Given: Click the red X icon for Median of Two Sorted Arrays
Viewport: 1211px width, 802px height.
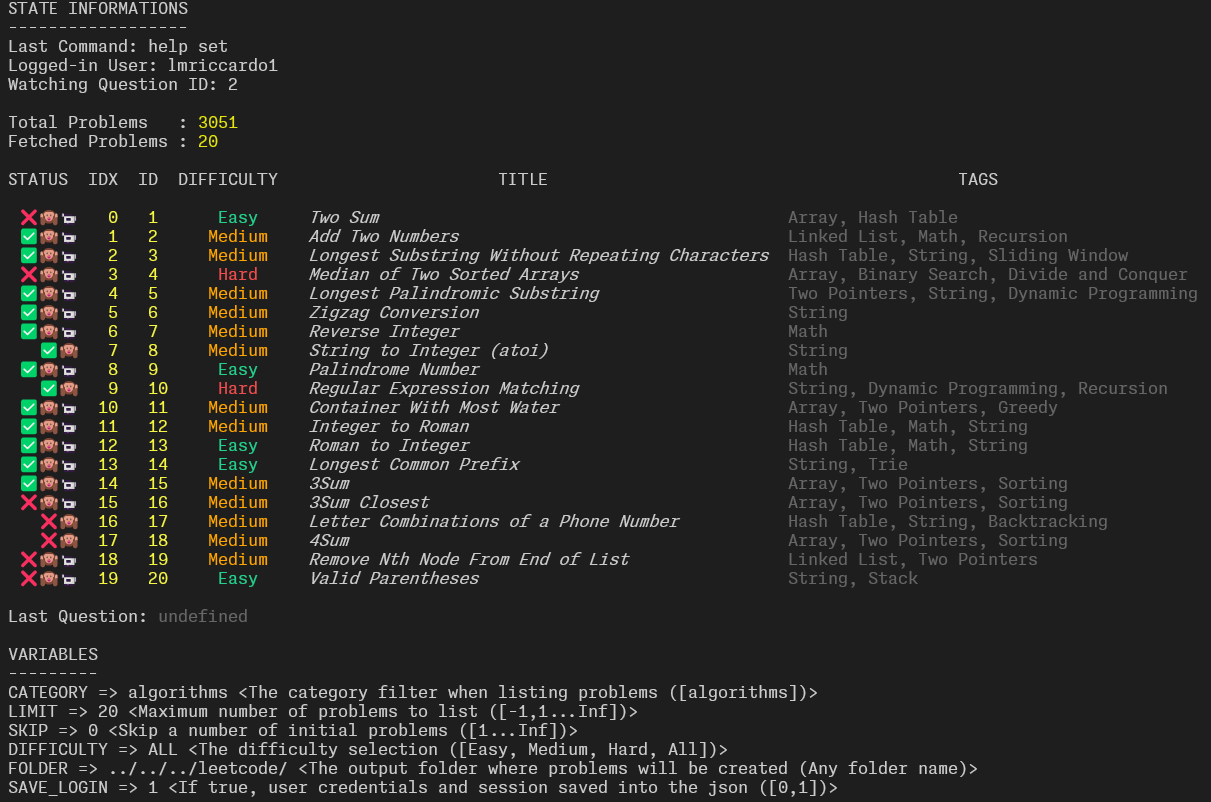Looking at the screenshot, I should (x=28, y=274).
